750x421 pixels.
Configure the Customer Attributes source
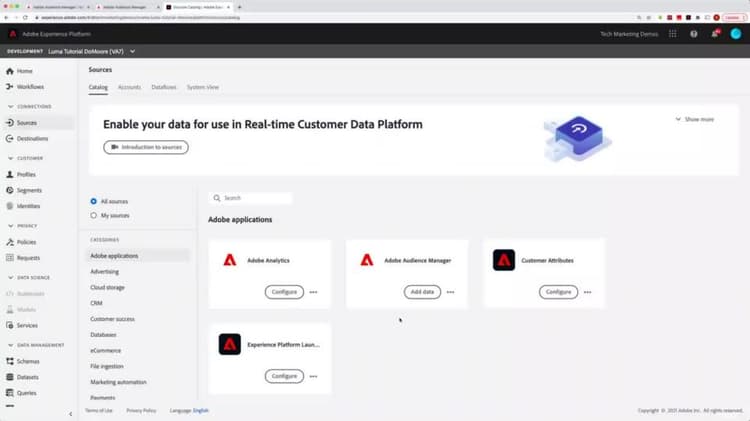pos(558,292)
